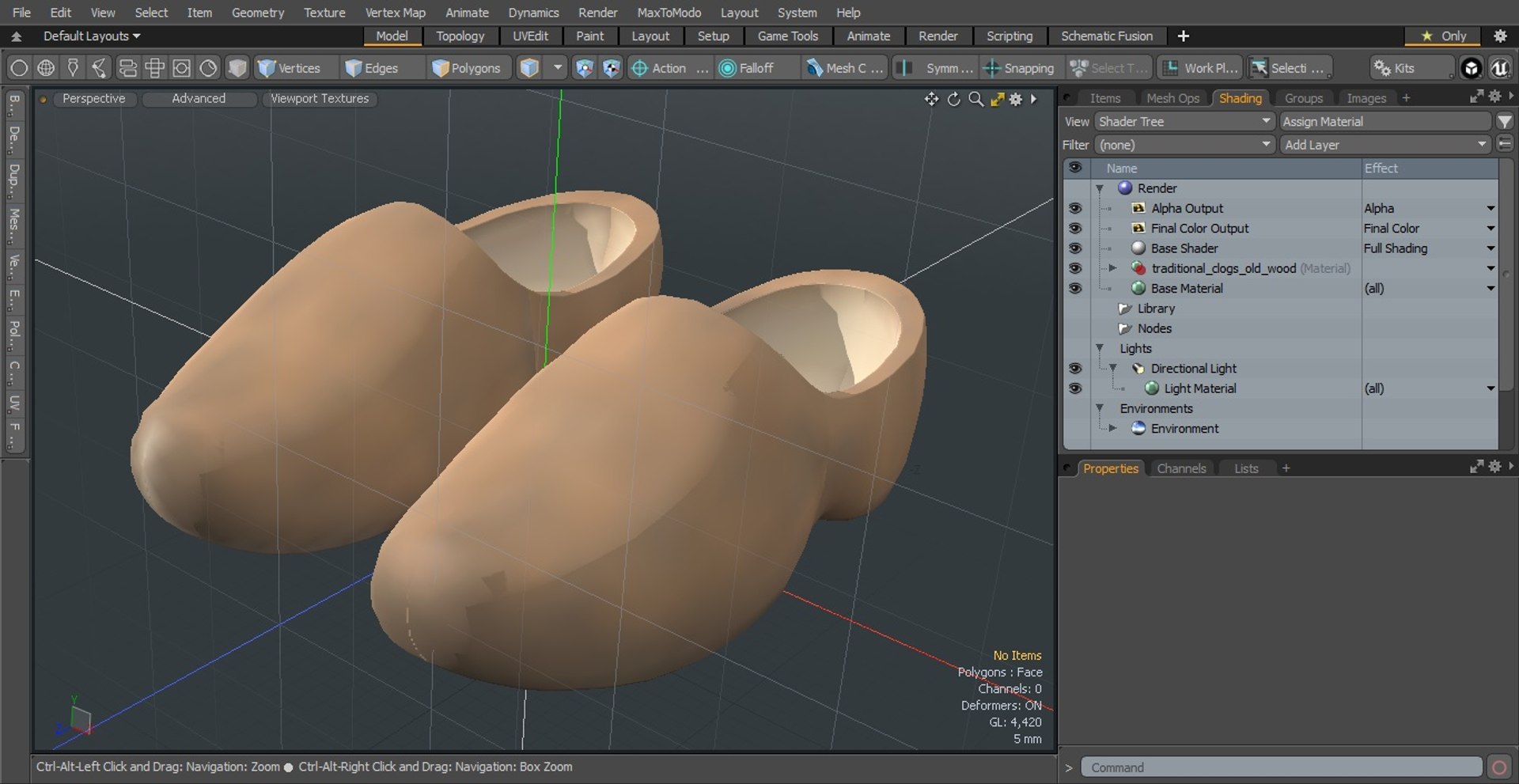Click the Unreal Engine icon in toolbar
Image resolution: width=1519 pixels, height=784 pixels.
click(x=1499, y=68)
